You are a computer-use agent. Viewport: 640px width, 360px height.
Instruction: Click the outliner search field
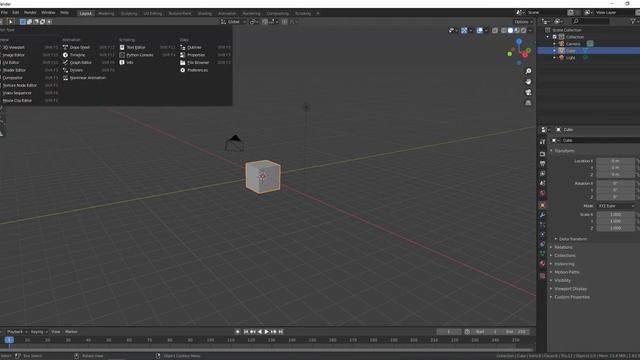click(x=591, y=21)
